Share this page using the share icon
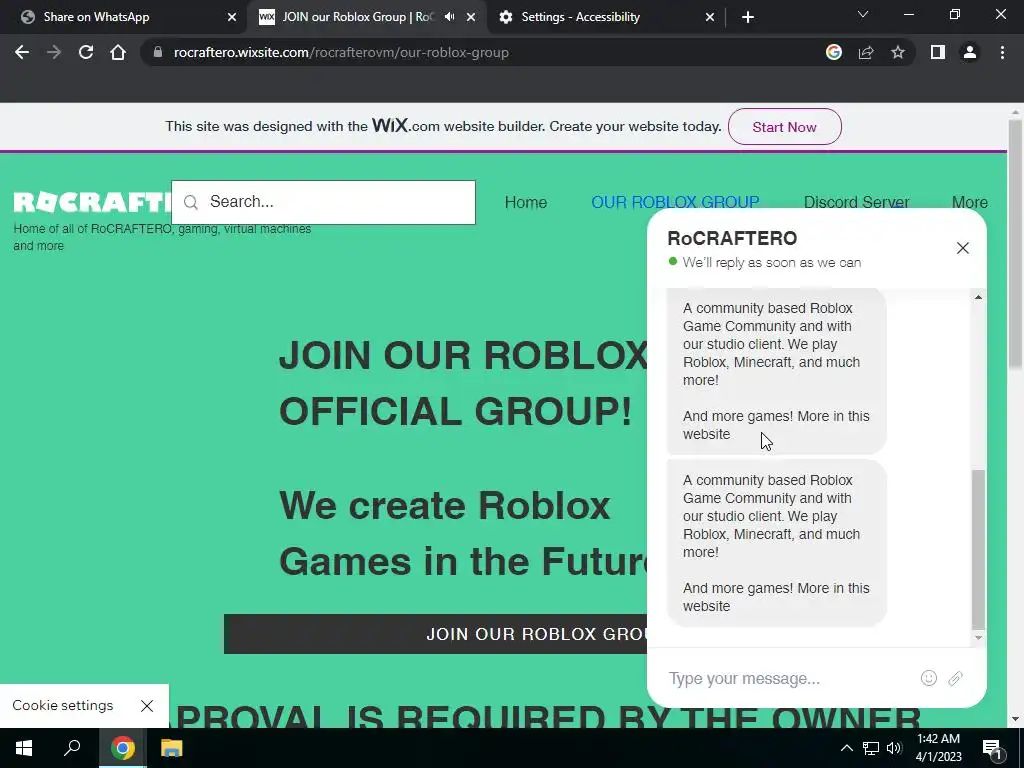This screenshot has height=768, width=1024. [866, 52]
